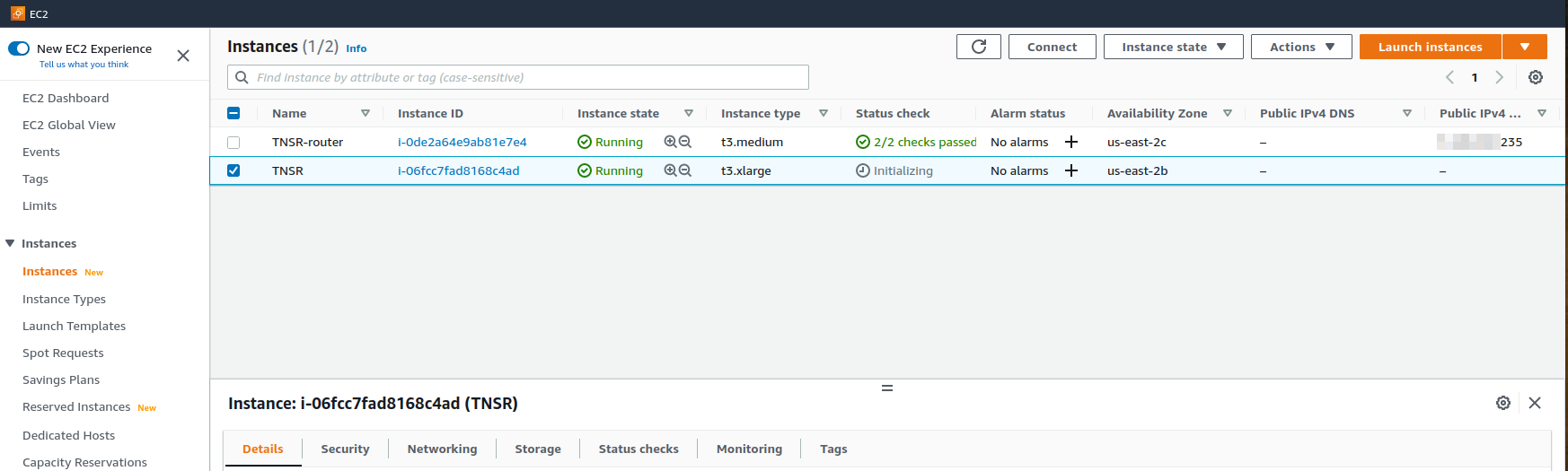This screenshot has width=1568, height=471.
Task: Click the Connect button
Action: (1052, 47)
